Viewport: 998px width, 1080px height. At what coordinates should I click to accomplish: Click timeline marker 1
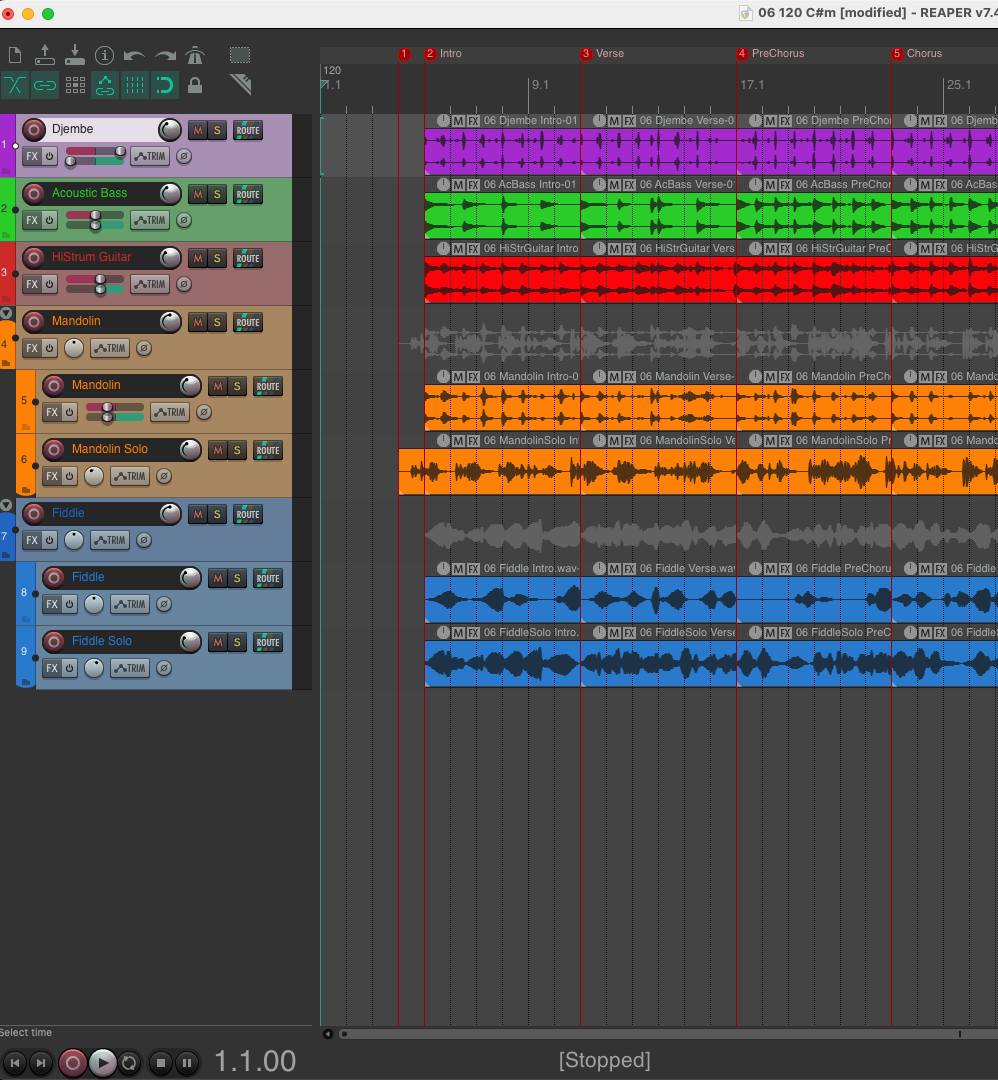click(404, 54)
